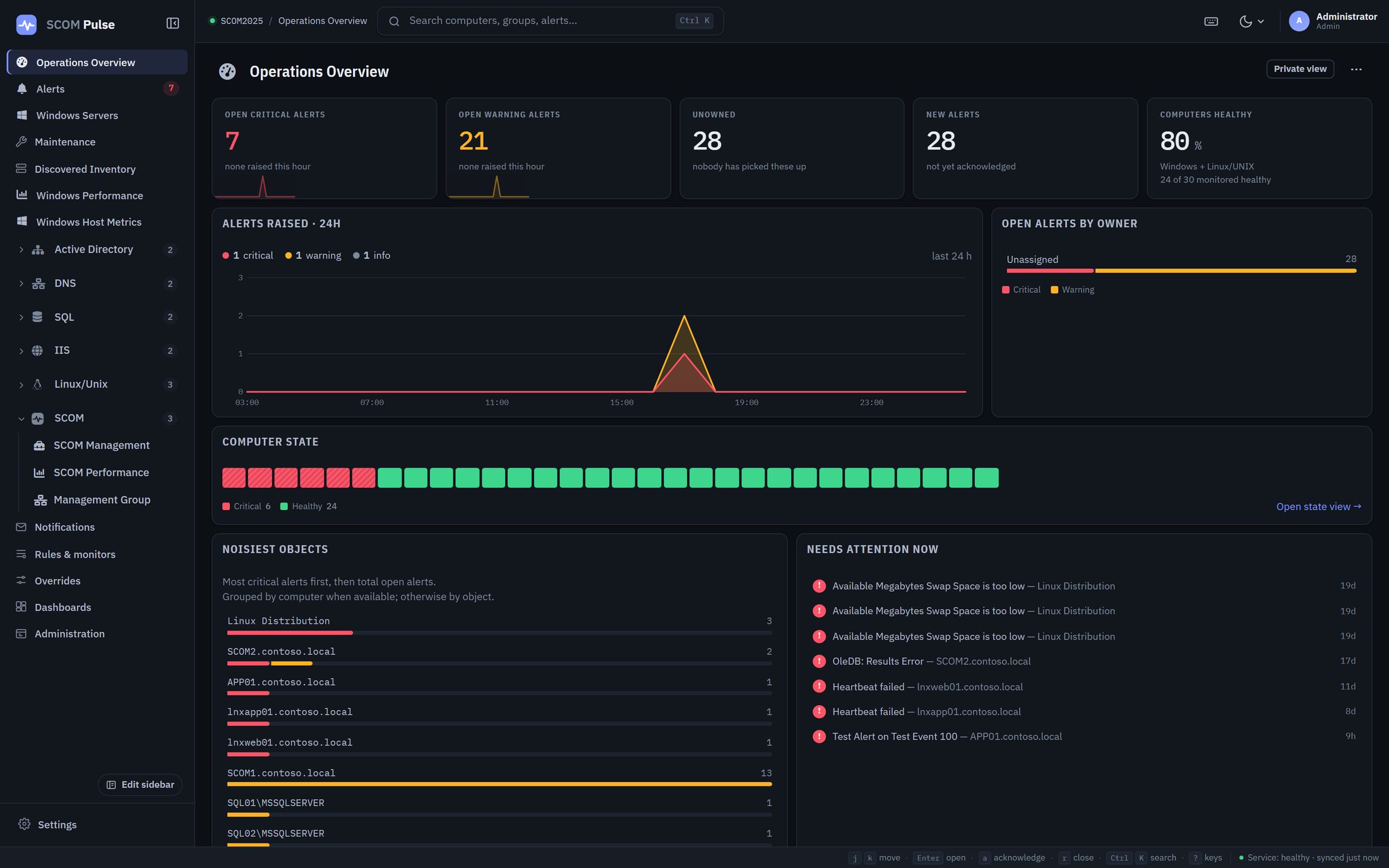Click the search magnifier icon
The image size is (1389, 868).
394,21
